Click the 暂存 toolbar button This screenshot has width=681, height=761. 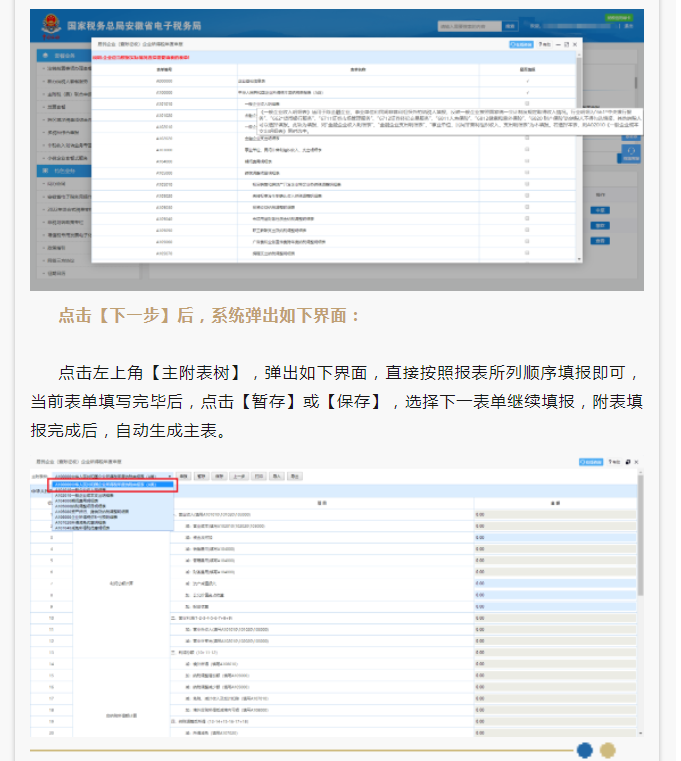(x=201, y=477)
